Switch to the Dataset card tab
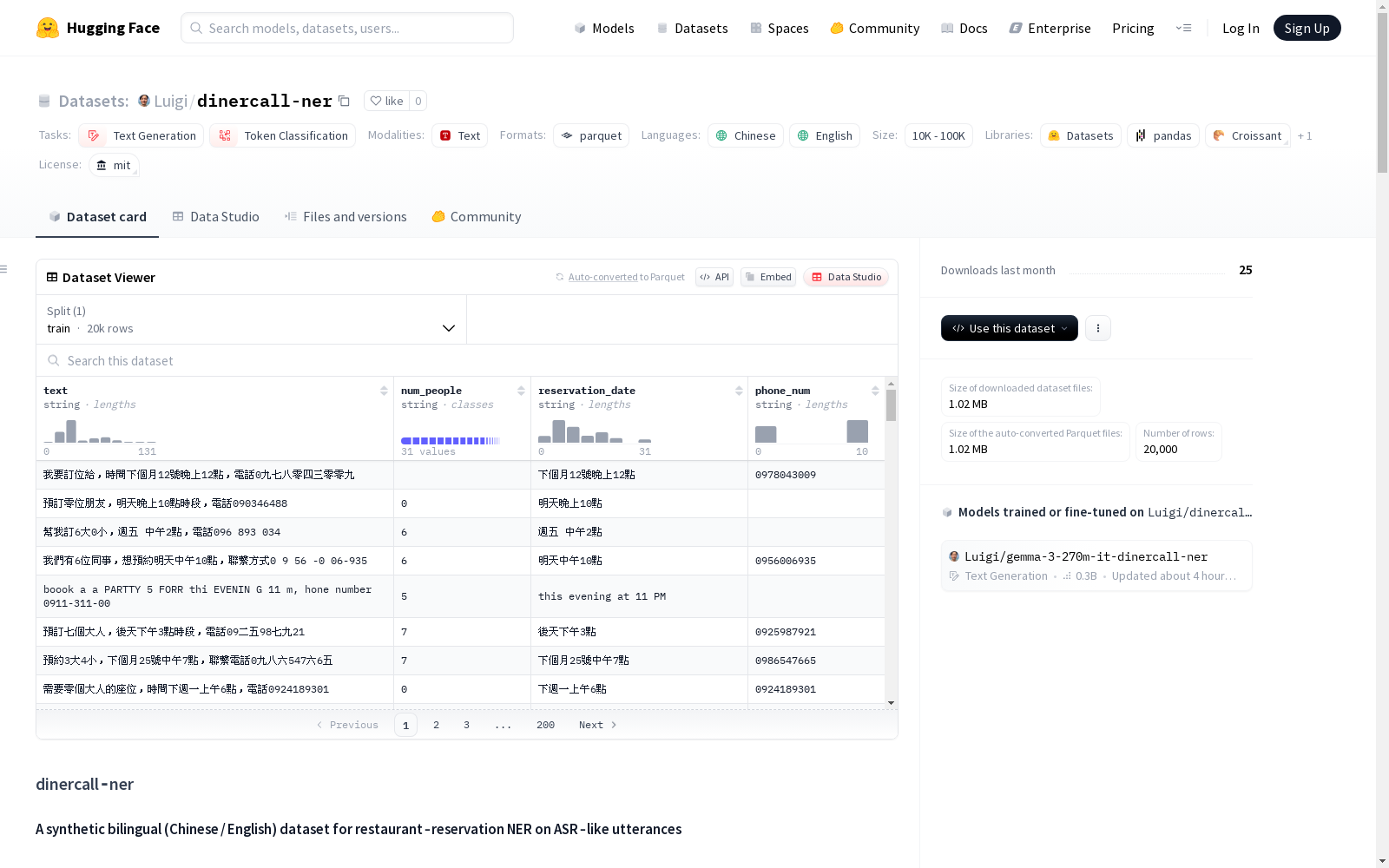The width and height of the screenshot is (1389, 868). (x=97, y=217)
